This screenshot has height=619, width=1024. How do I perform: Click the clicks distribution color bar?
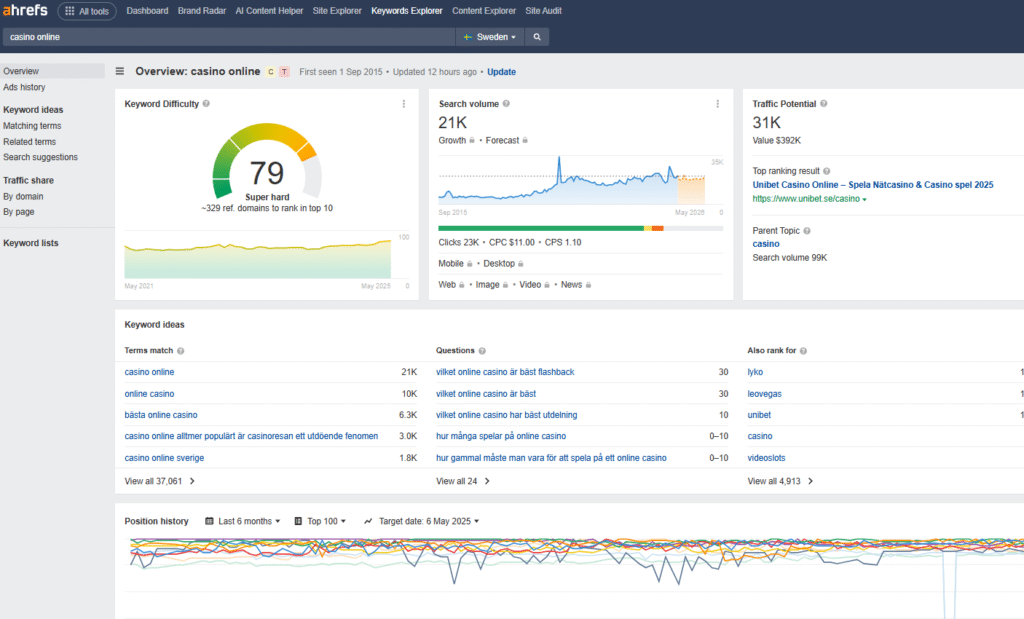point(581,228)
